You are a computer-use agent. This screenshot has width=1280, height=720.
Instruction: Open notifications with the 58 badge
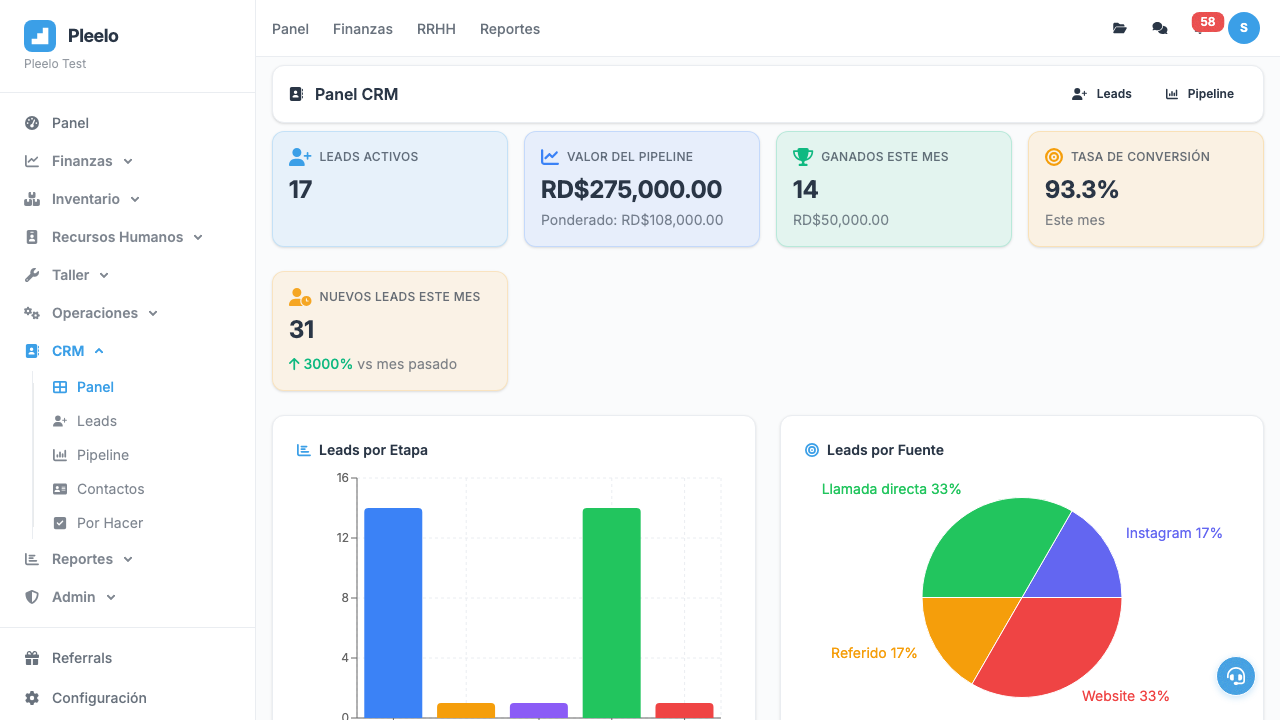pyautogui.click(x=1201, y=27)
